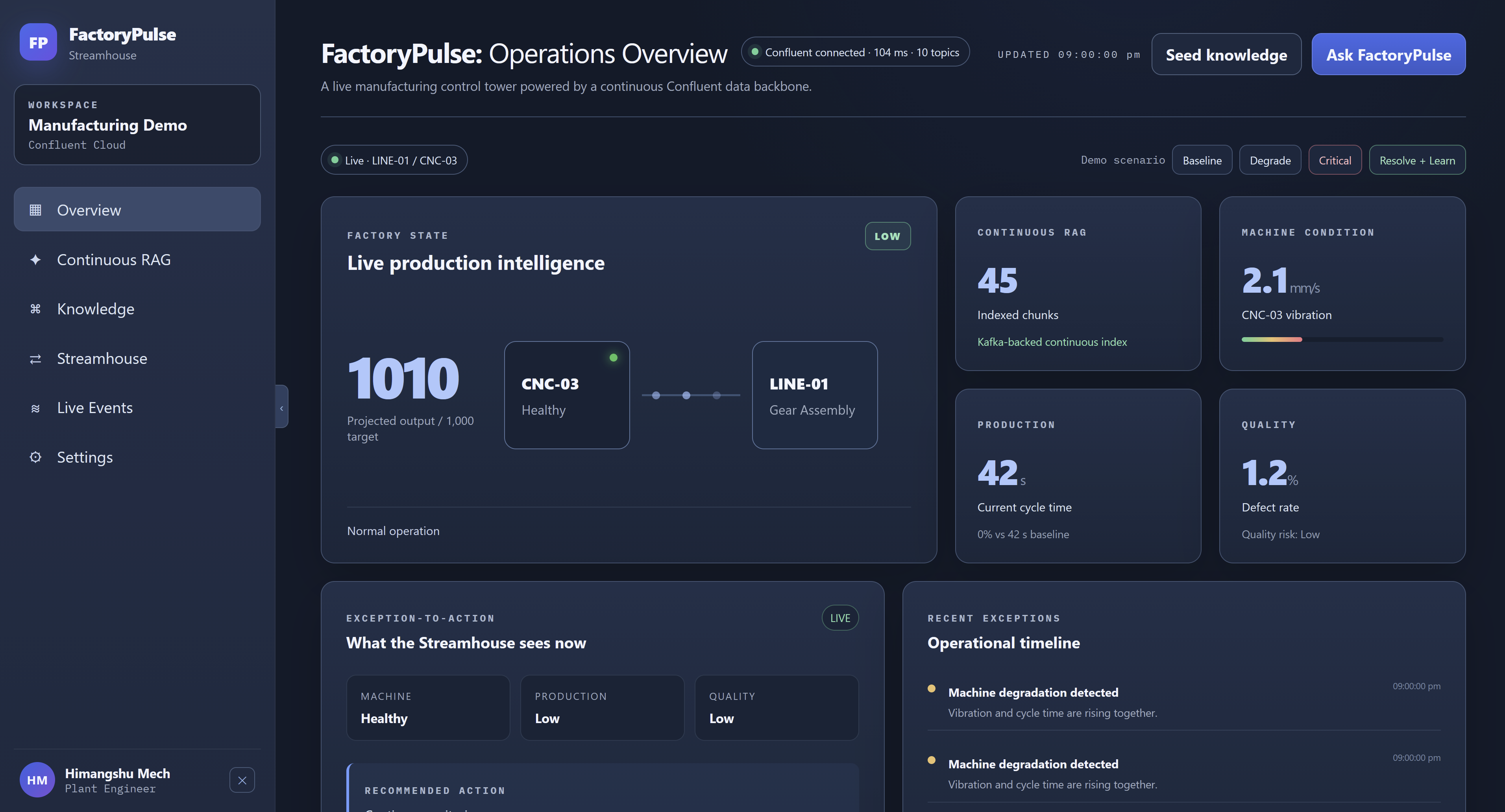The image size is (1505, 812).
Task: Activate the Degrade scenario
Action: pyautogui.click(x=1270, y=160)
